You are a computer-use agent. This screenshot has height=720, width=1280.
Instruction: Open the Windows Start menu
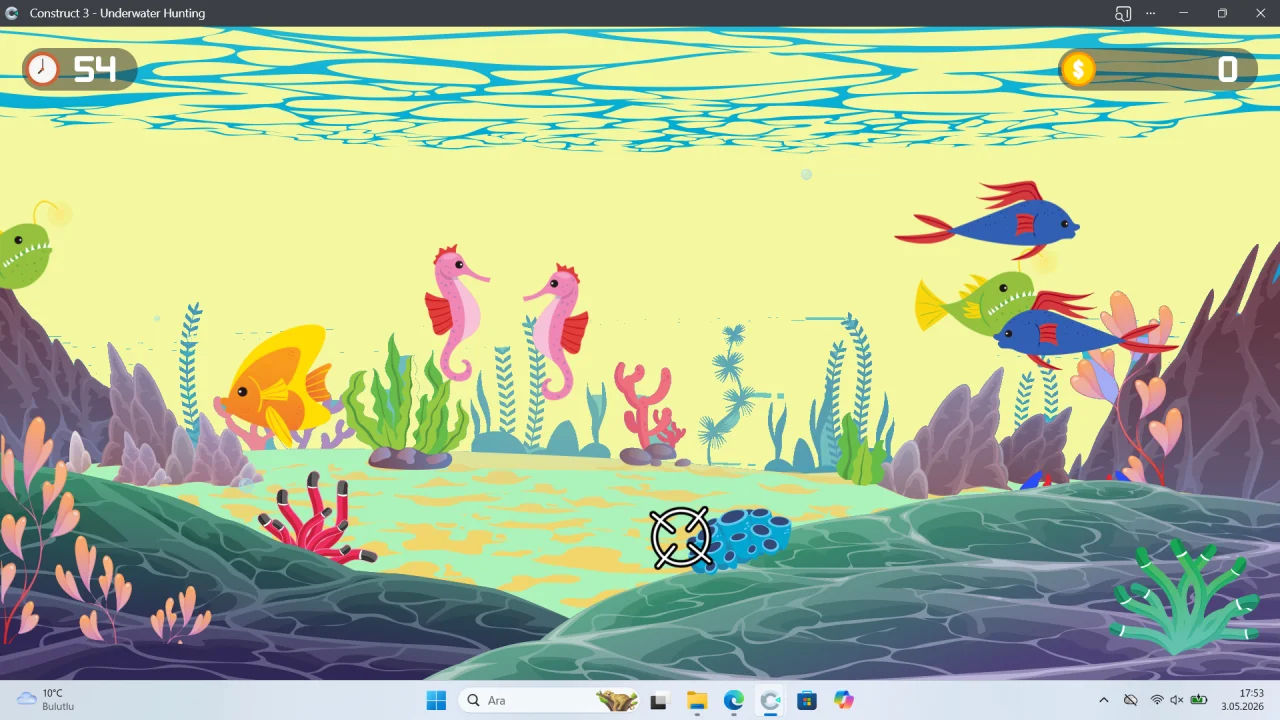point(436,700)
